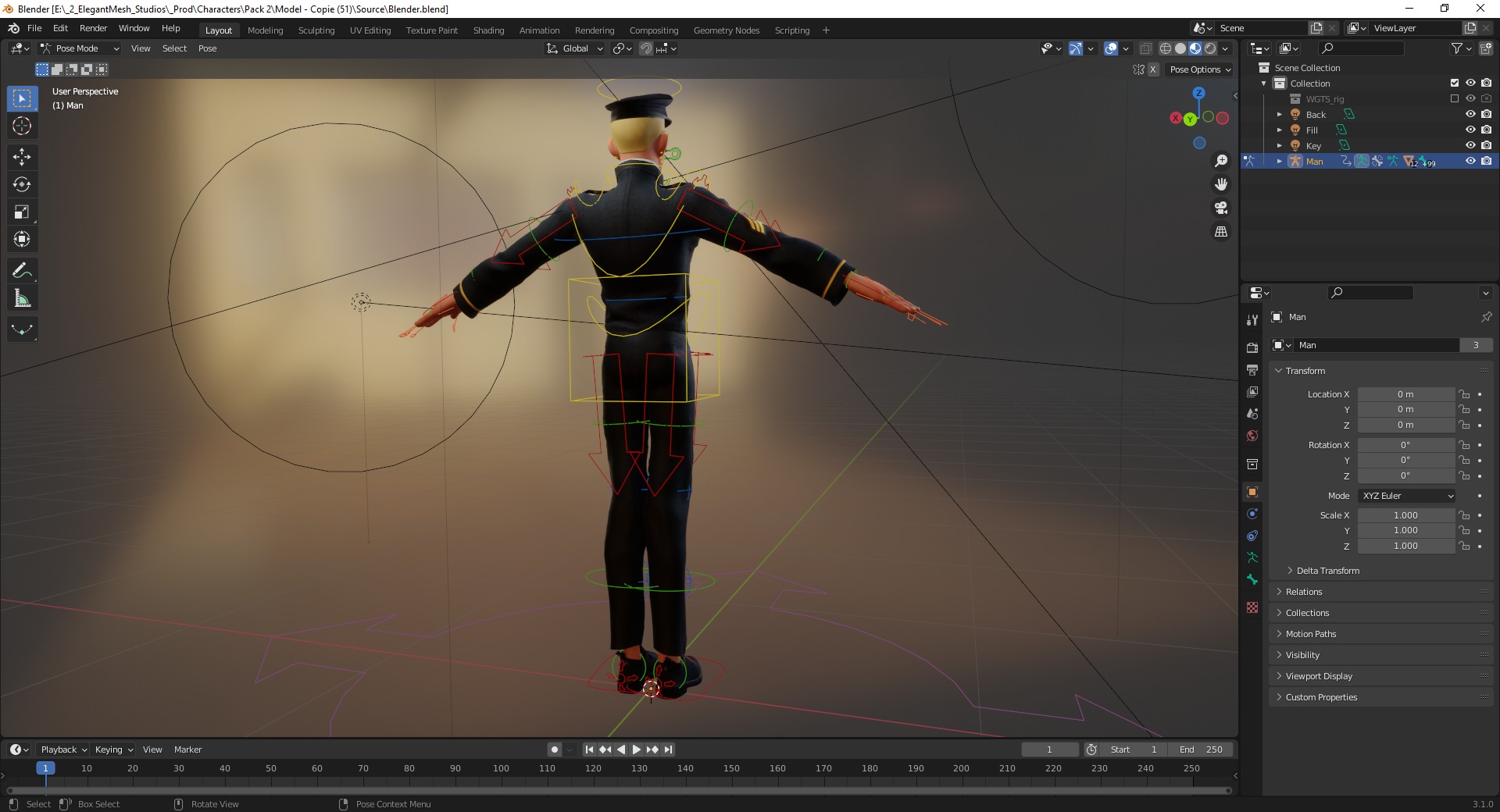
Task: Click the Scale X value field
Action: 1405,515
